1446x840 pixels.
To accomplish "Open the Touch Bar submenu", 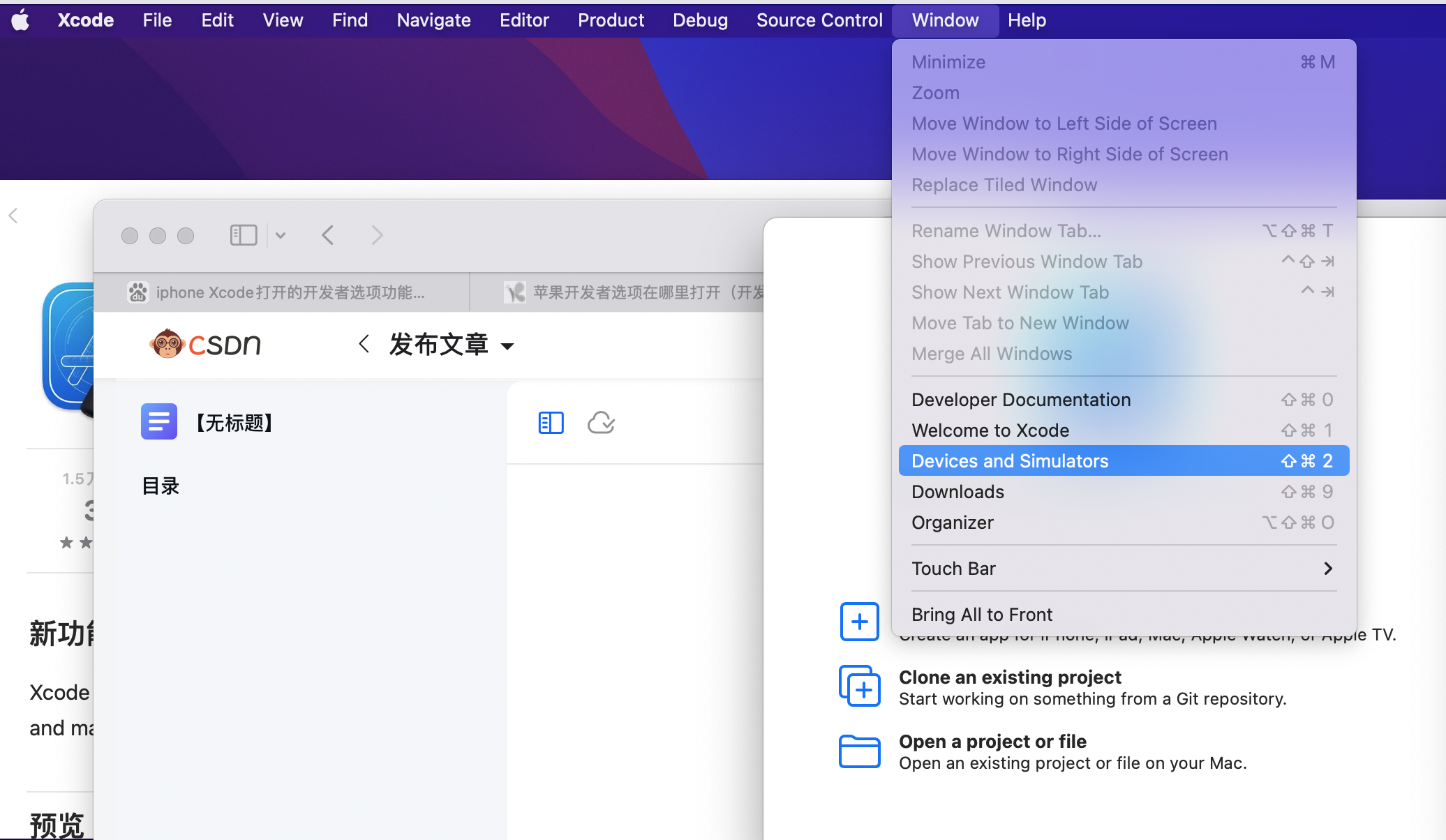I will pyautogui.click(x=1124, y=569).
